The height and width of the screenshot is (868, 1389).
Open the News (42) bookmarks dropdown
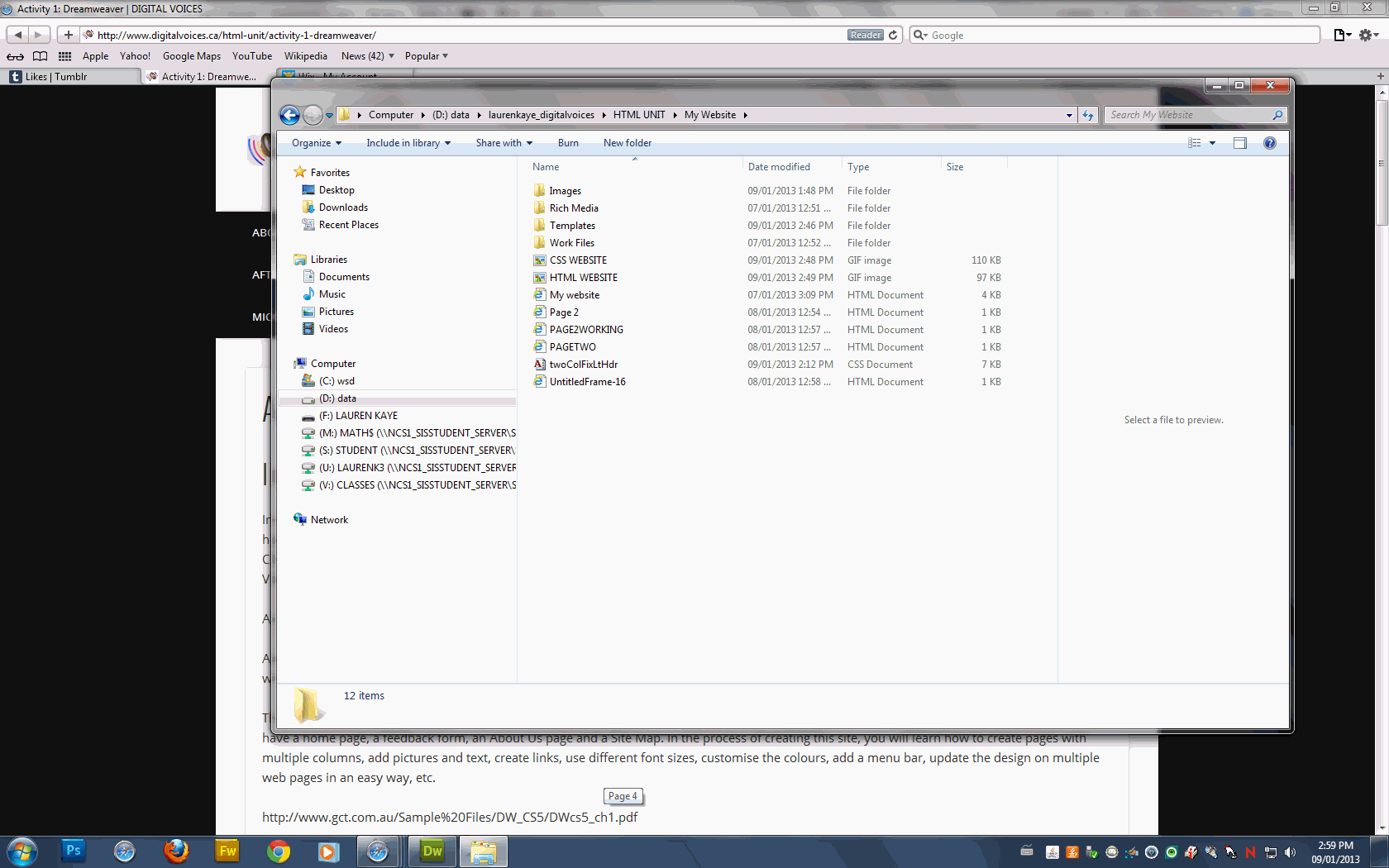coord(368,56)
